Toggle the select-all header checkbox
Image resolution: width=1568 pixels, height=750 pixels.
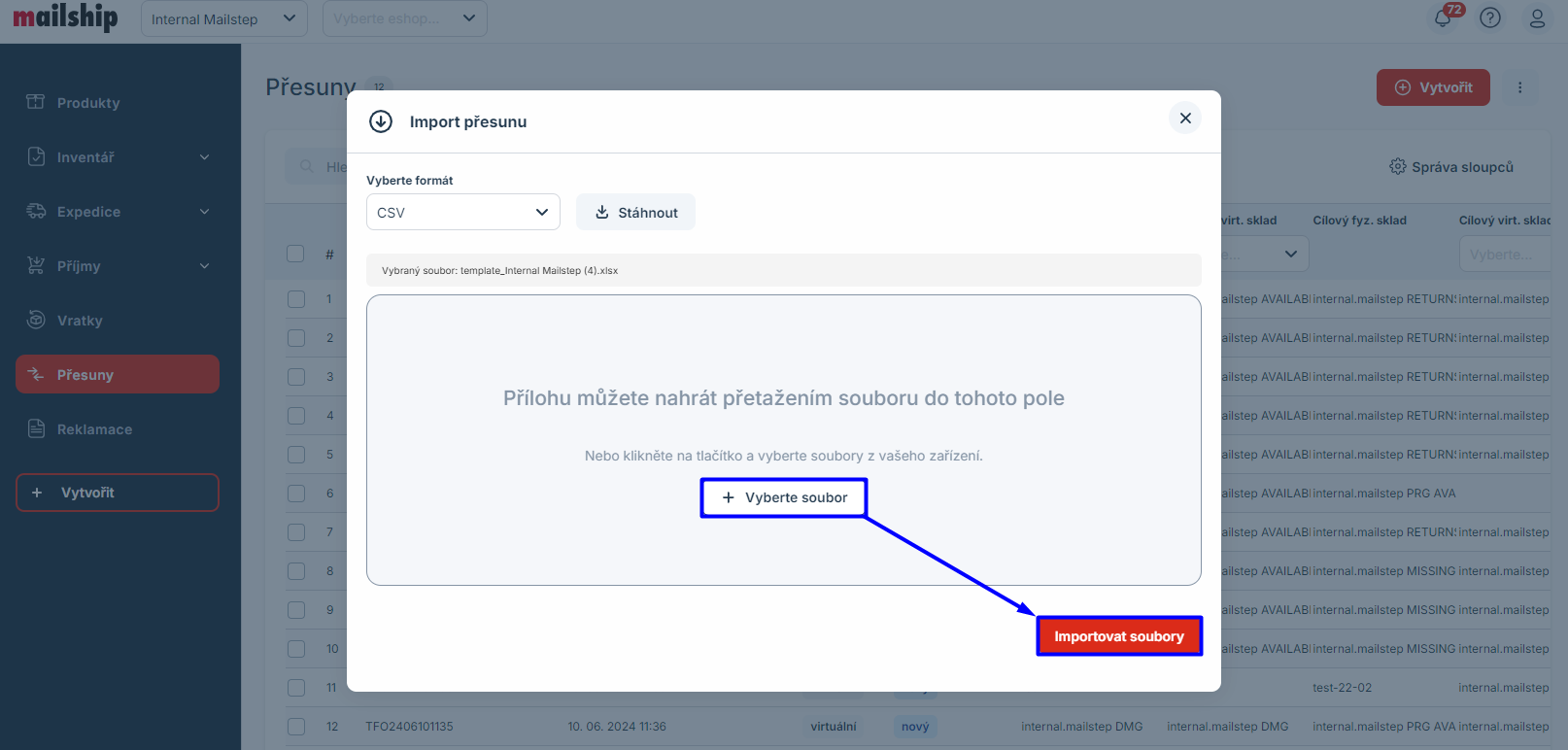(x=295, y=254)
